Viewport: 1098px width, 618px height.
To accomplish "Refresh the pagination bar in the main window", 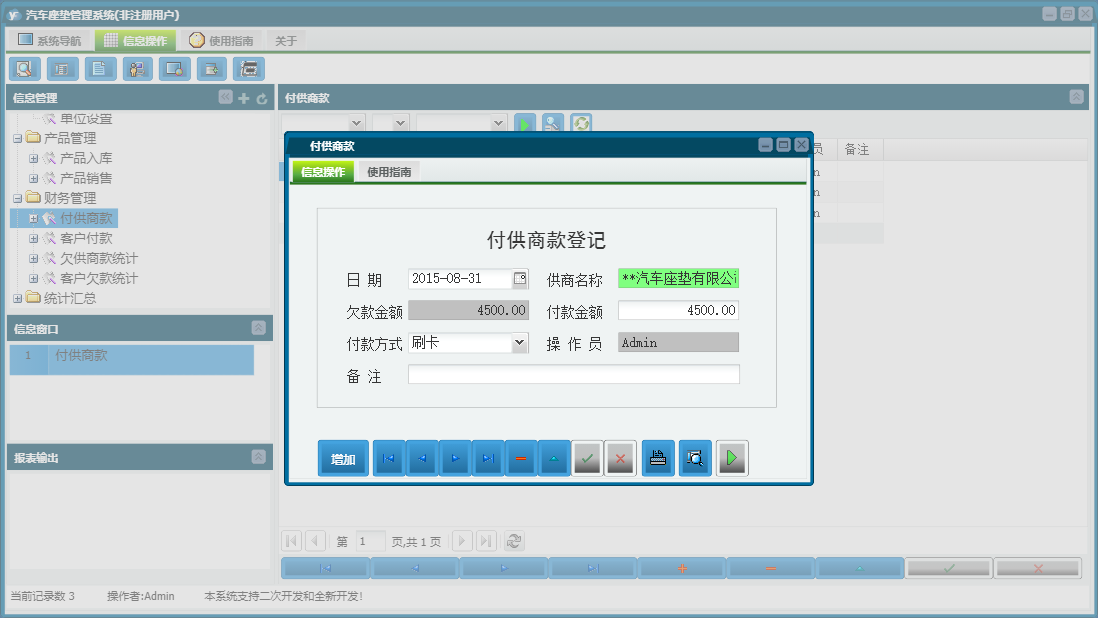I will click(514, 541).
